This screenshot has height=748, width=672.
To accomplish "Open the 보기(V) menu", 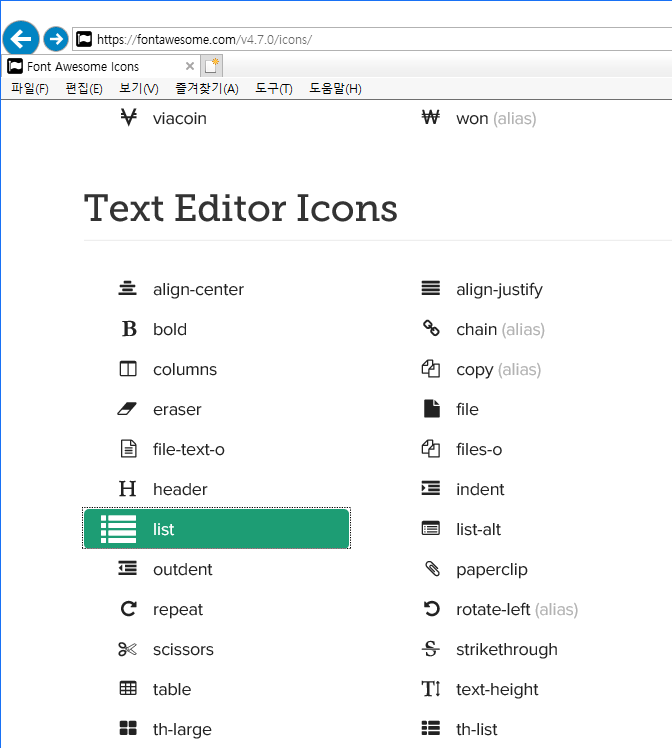I will coord(139,89).
